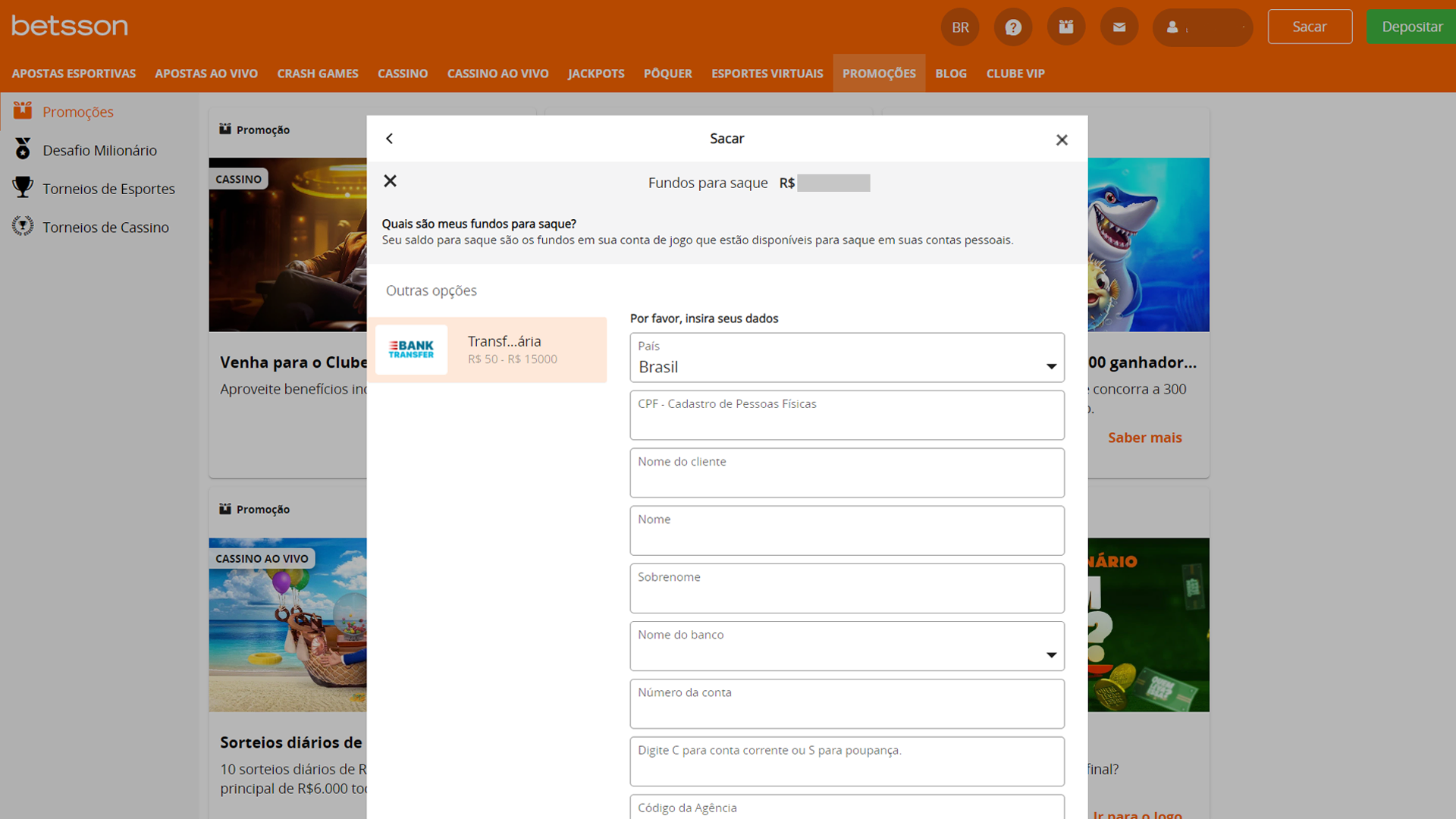This screenshot has width=1456, height=819.
Task: Go back with the Sacar dialog arrow
Action: tap(389, 139)
